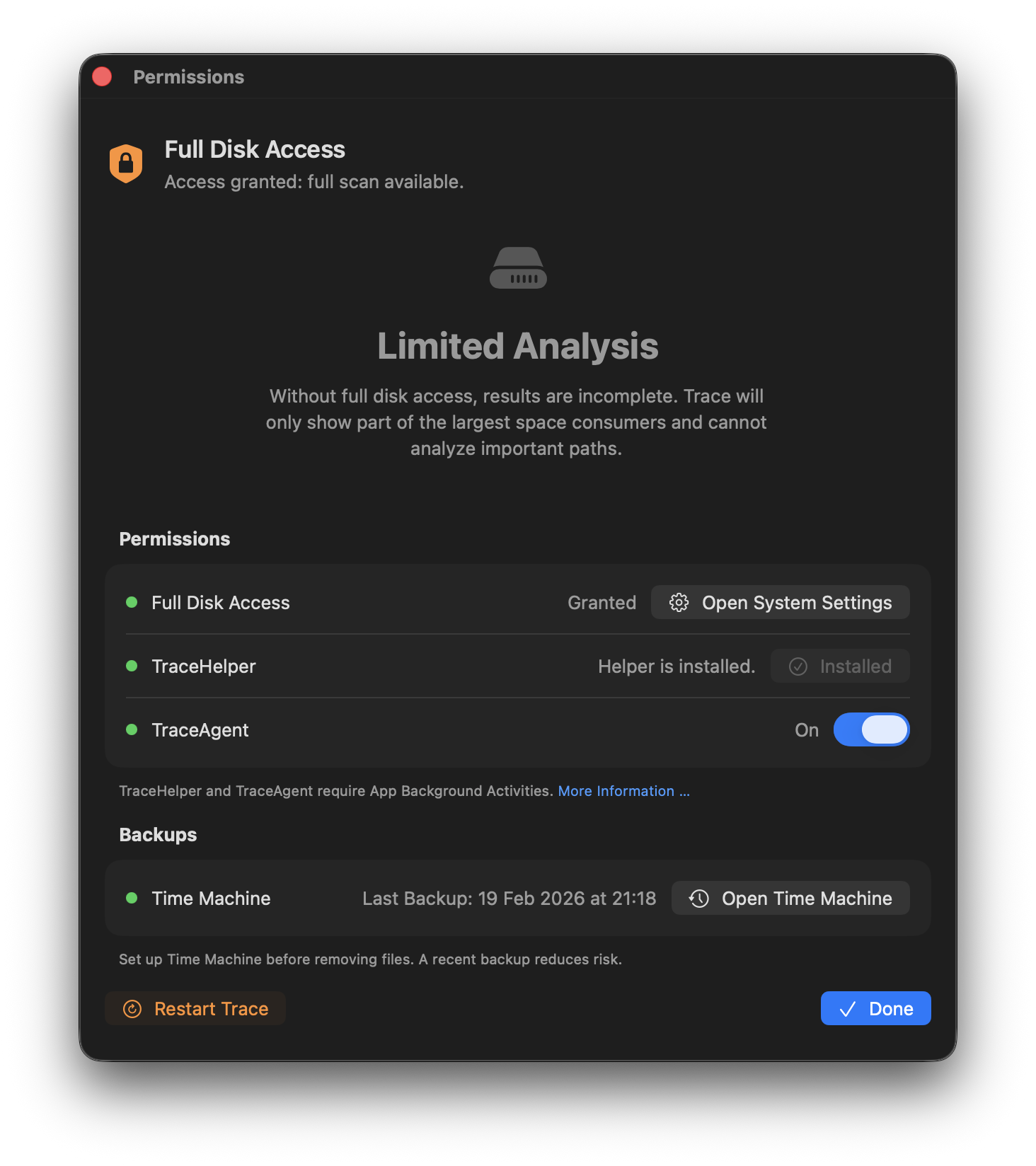Click the green status dot beside TraceAgent
The image size is (1036, 1166).
point(132,730)
